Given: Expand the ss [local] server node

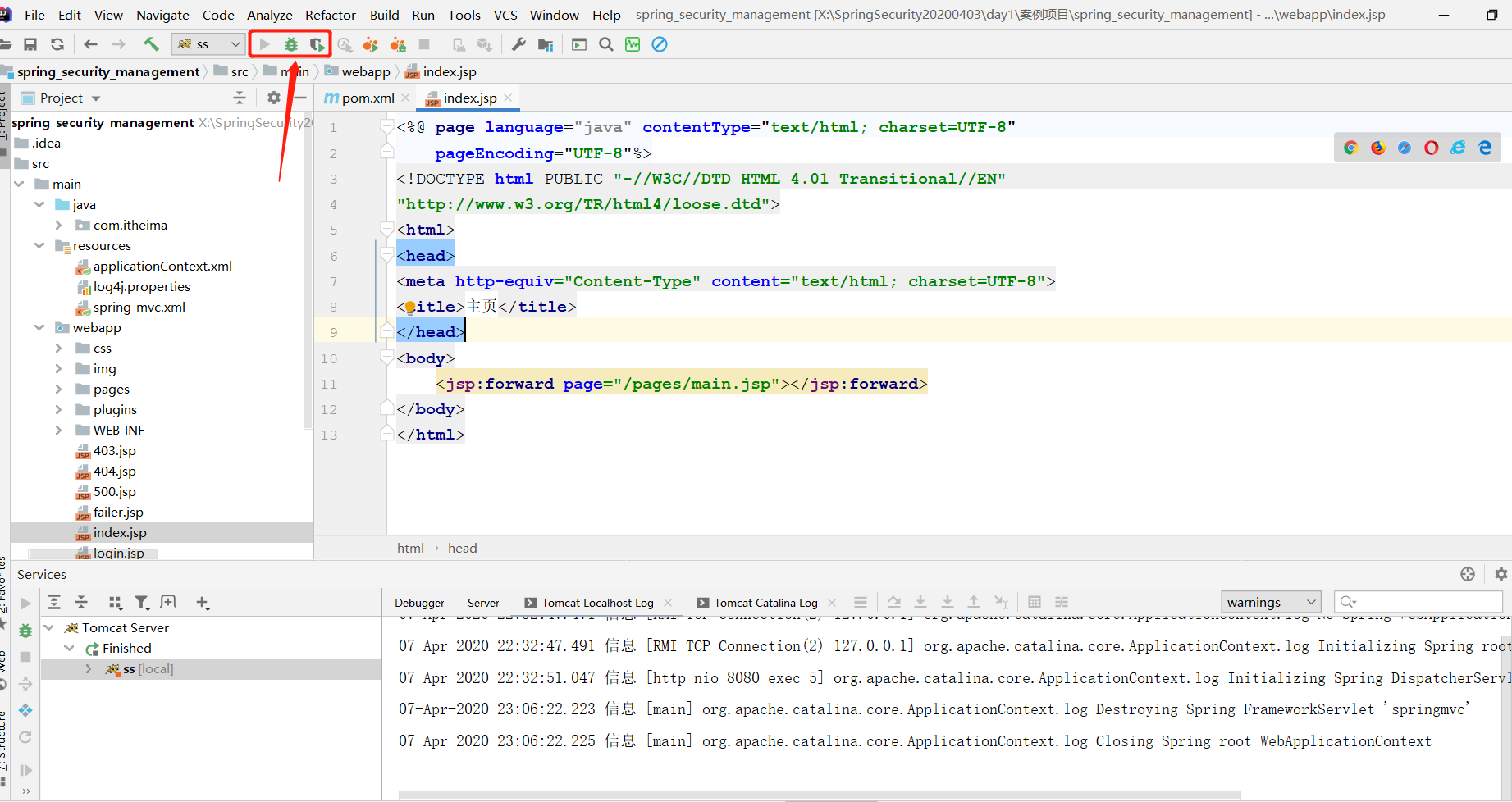Looking at the screenshot, I should click(x=89, y=669).
